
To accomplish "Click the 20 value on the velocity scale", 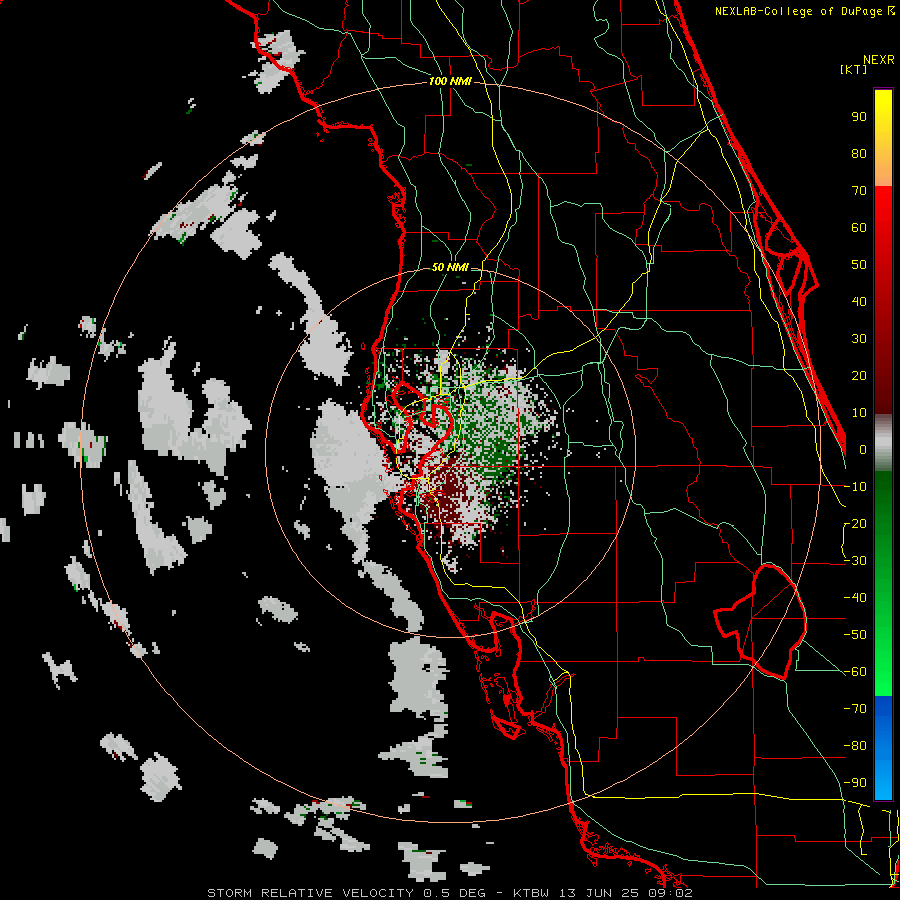I will [x=859, y=376].
